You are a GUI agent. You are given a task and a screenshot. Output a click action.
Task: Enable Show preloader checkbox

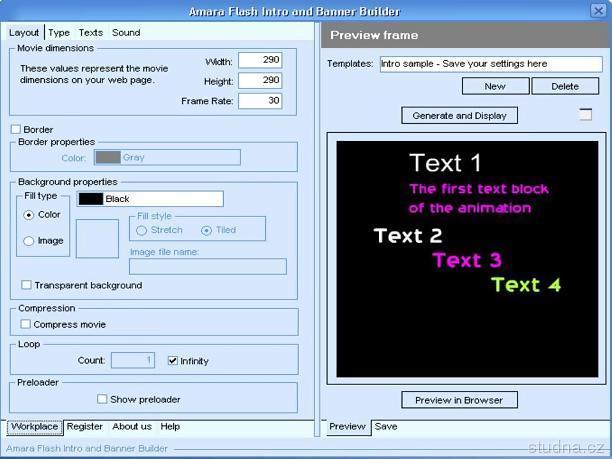tap(102, 399)
